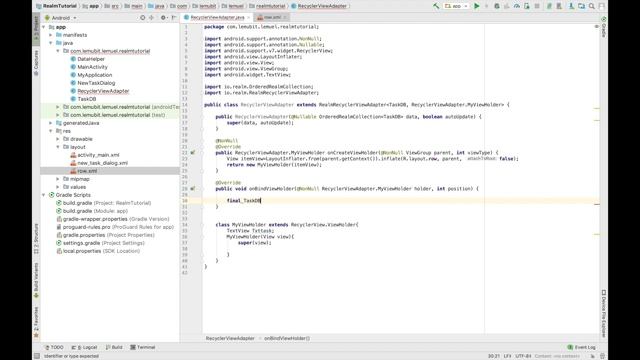Click the java breadcrumb folder
This screenshot has height=360, width=640.
(156, 6)
